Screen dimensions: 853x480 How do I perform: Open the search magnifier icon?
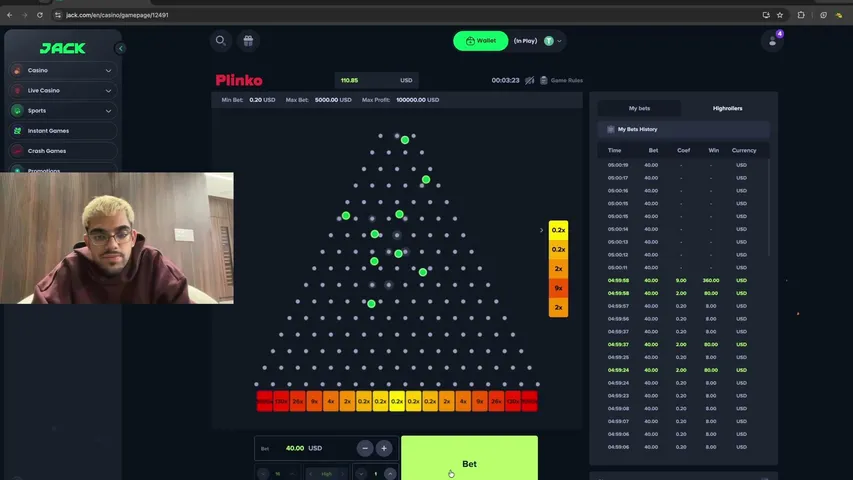220,41
